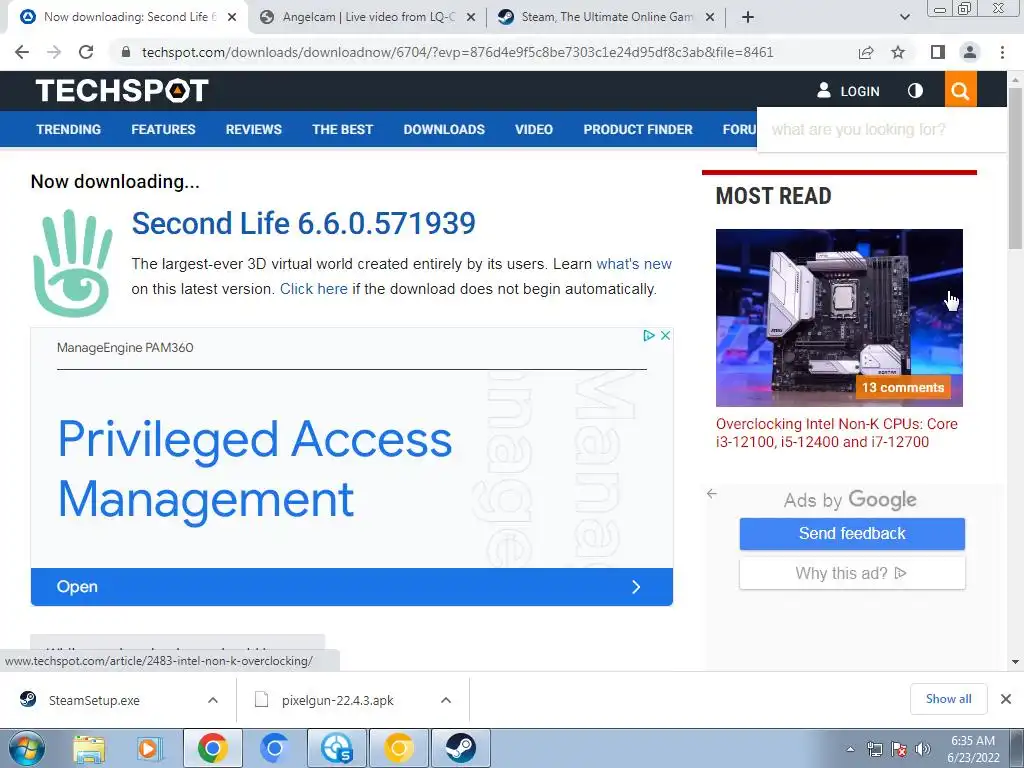1024x768 pixels.
Task: Click the Google Chrome taskbar icon
Action: (x=212, y=748)
